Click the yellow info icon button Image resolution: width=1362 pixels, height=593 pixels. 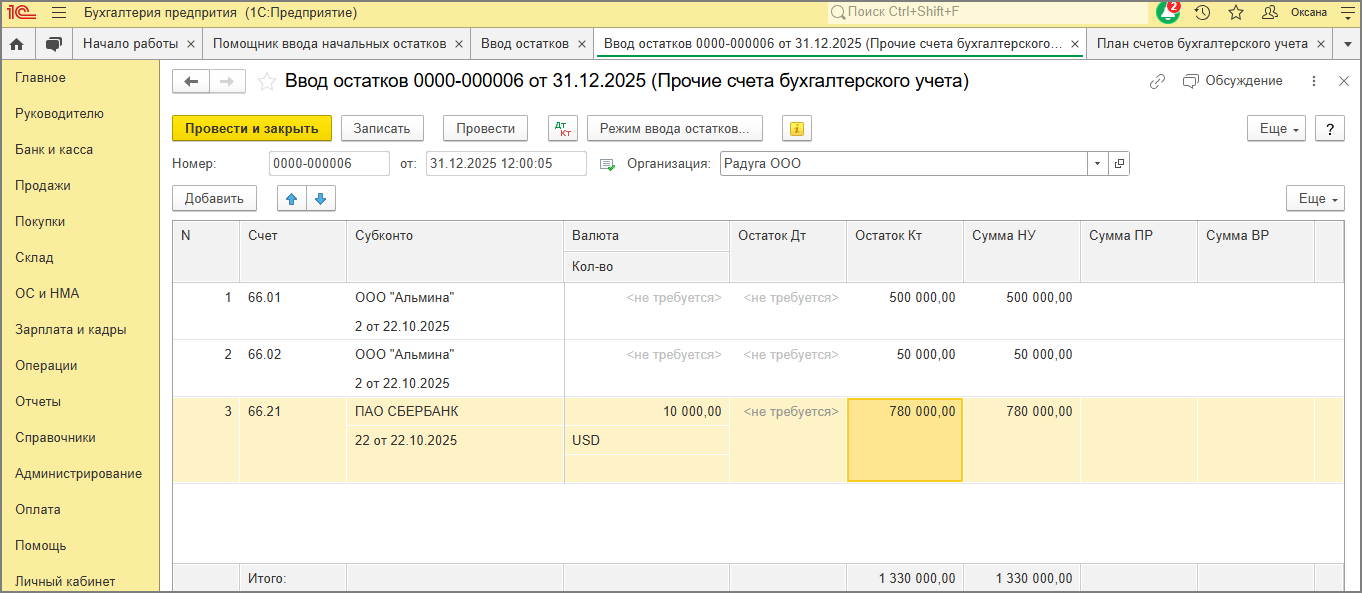tap(797, 128)
